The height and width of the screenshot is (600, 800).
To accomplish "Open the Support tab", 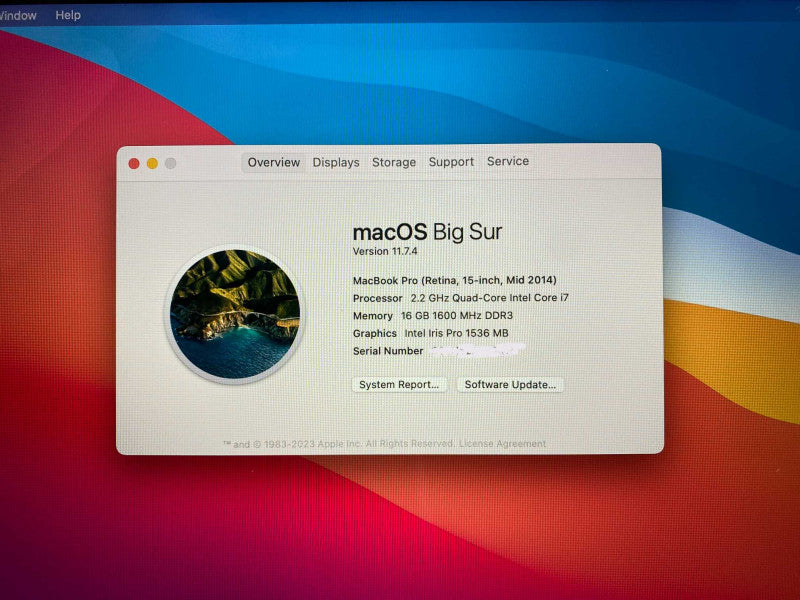I will (451, 162).
